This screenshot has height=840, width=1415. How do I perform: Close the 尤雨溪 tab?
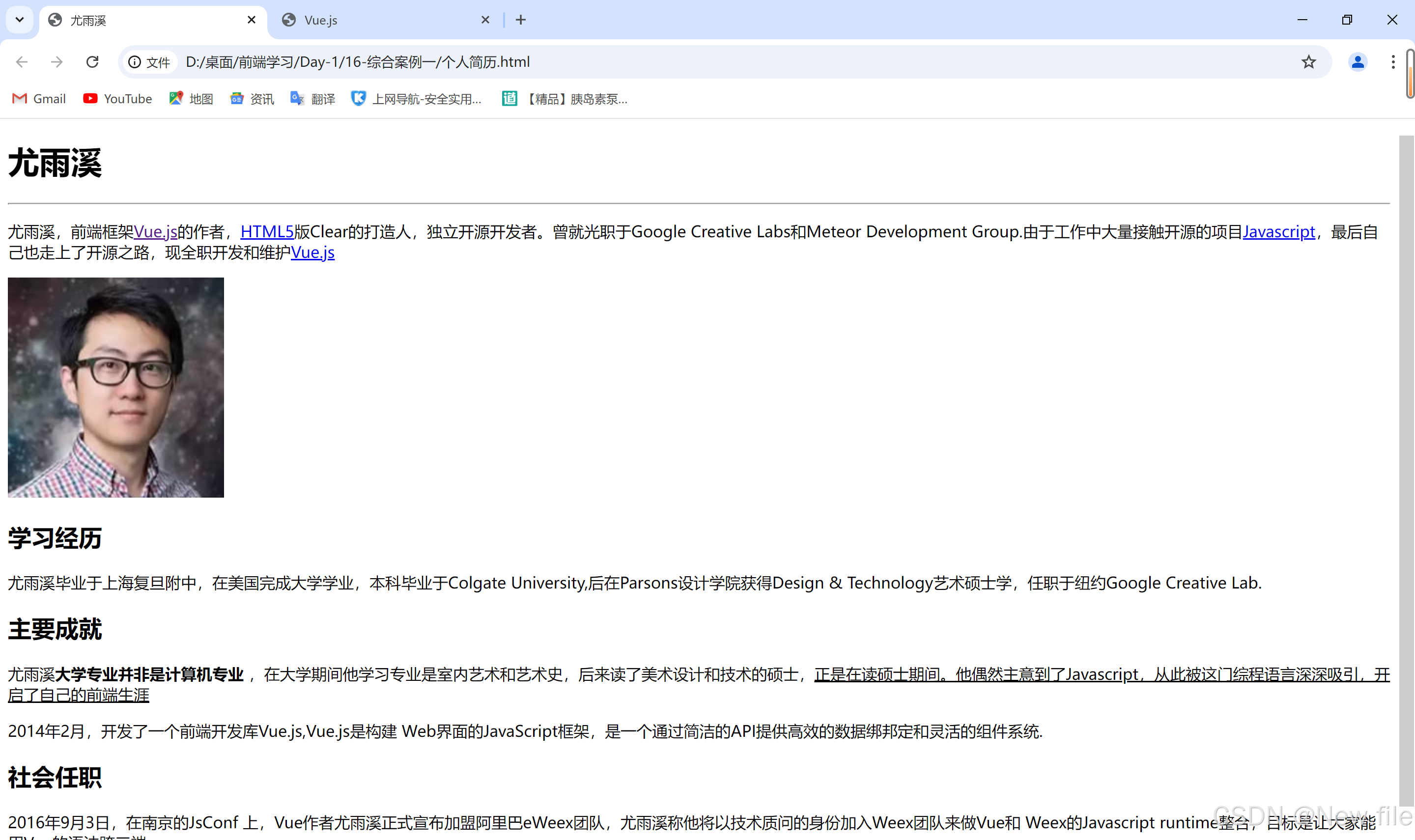click(252, 20)
